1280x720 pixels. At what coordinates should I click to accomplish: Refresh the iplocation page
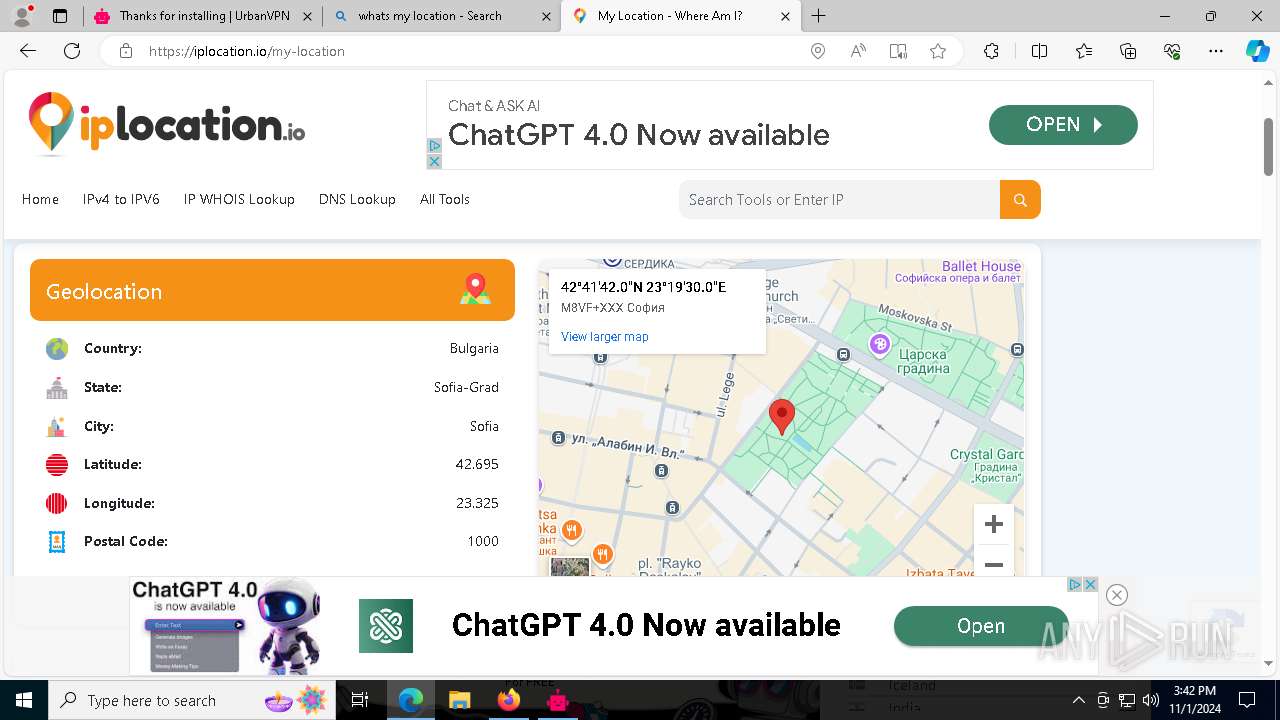tap(72, 51)
